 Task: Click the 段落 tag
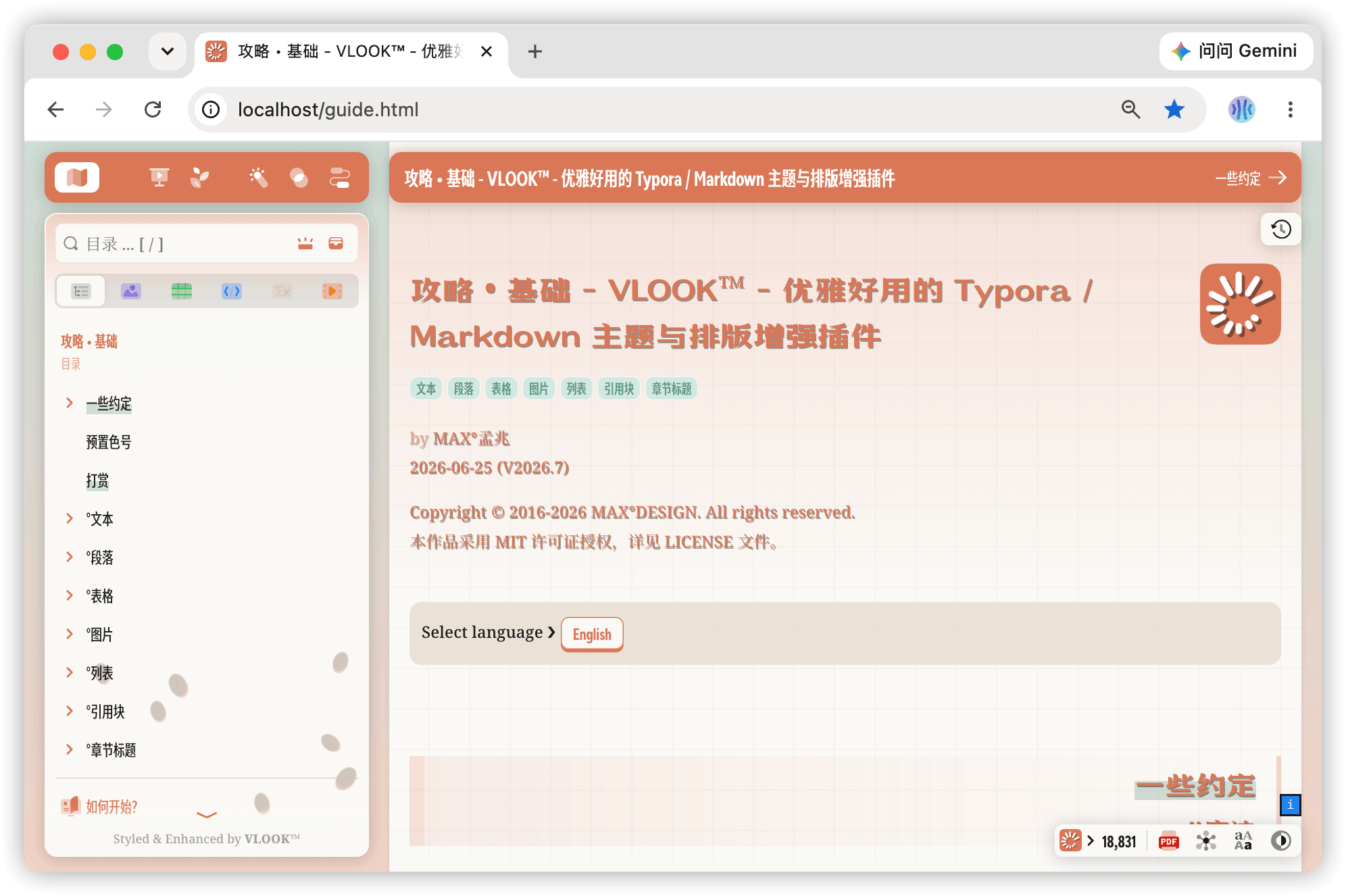point(464,389)
